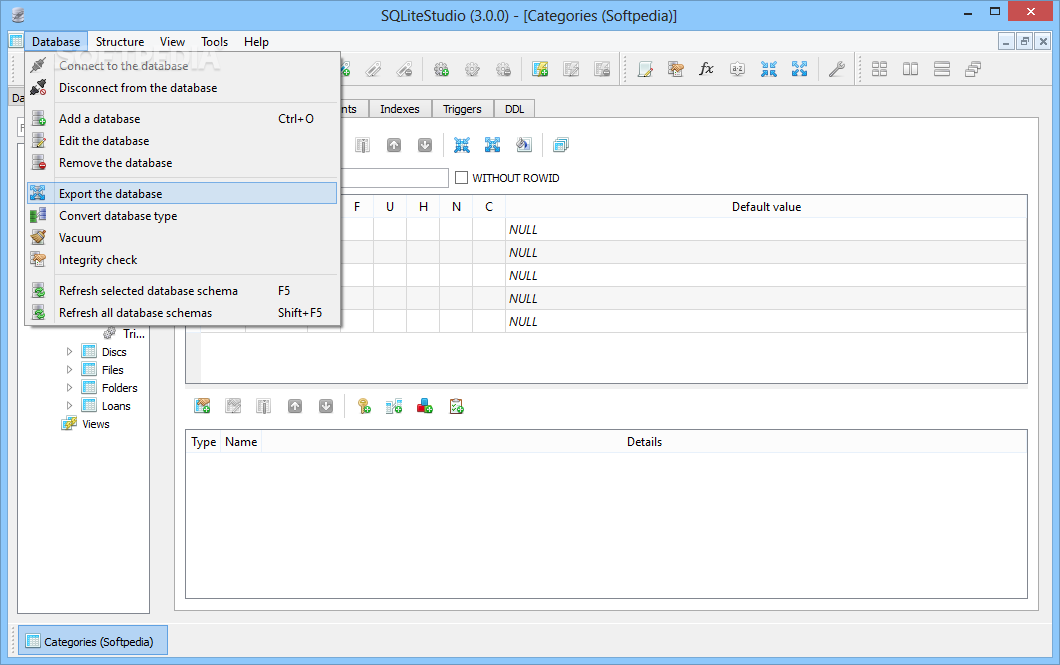This screenshot has height=665, width=1060.
Task: Stack windows using the two-row layout icon
Action: coord(942,69)
